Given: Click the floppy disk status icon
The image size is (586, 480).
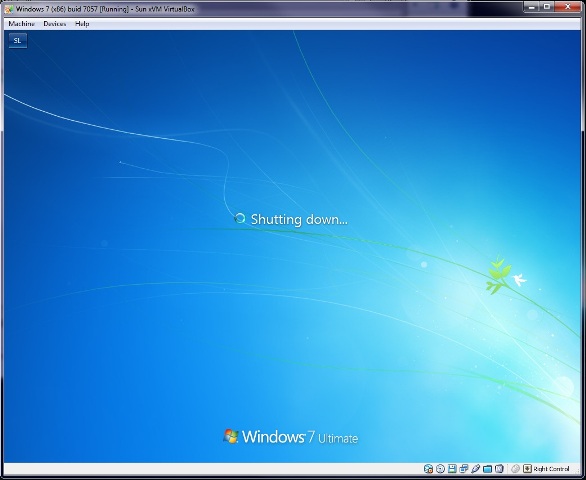Looking at the screenshot, I should [x=452, y=468].
